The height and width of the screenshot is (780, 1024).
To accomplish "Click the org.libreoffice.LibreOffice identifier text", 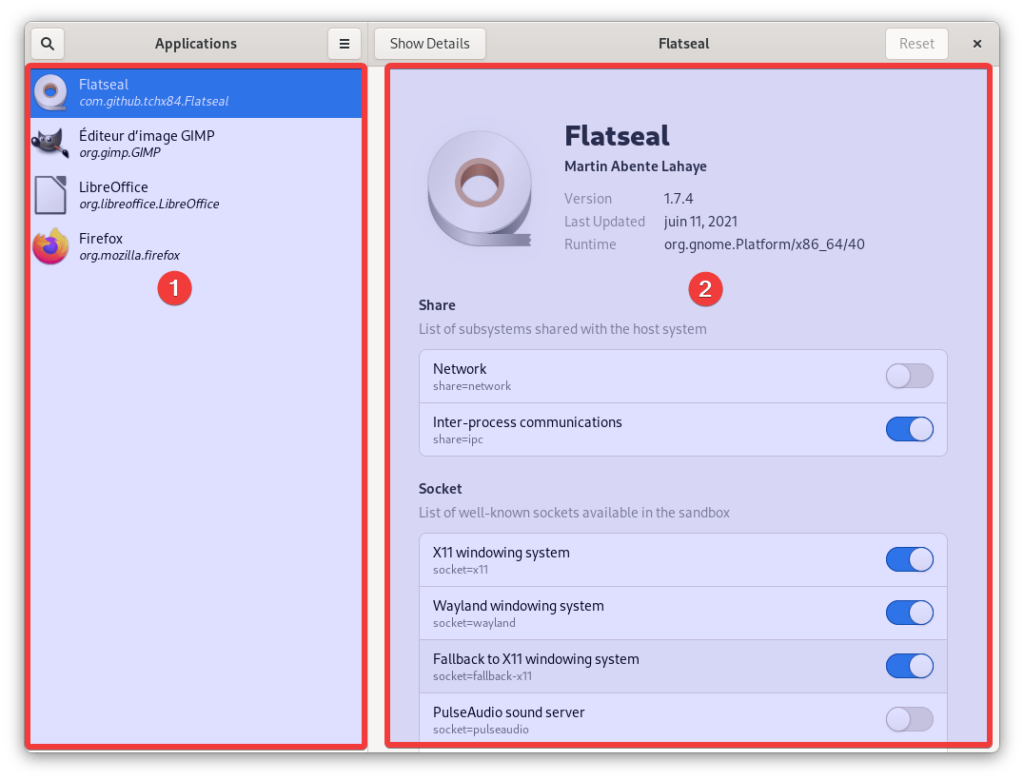I will tap(149, 204).
